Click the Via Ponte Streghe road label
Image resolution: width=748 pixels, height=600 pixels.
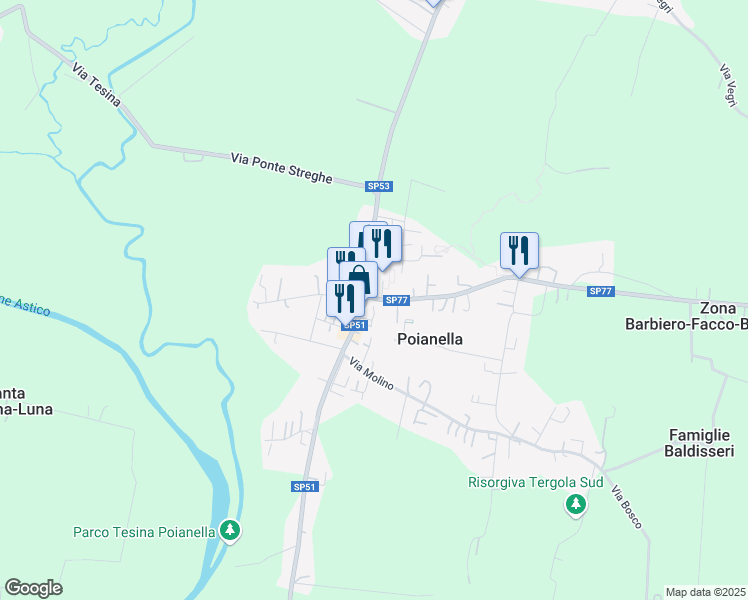click(x=281, y=168)
